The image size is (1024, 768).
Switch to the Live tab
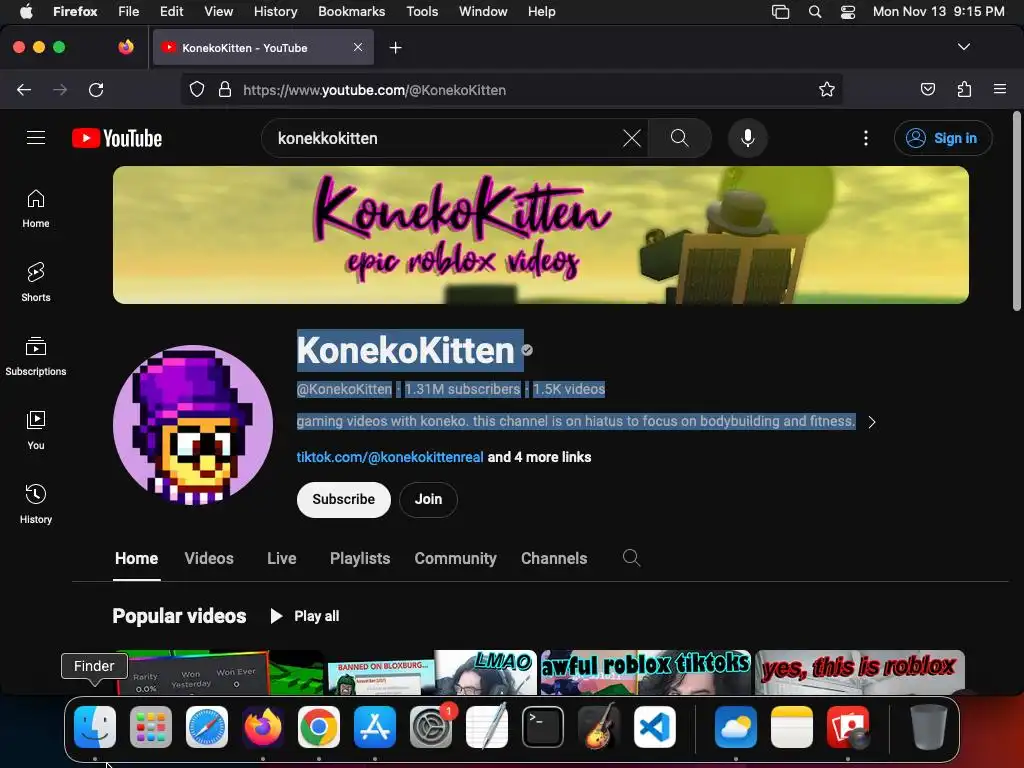(281, 558)
